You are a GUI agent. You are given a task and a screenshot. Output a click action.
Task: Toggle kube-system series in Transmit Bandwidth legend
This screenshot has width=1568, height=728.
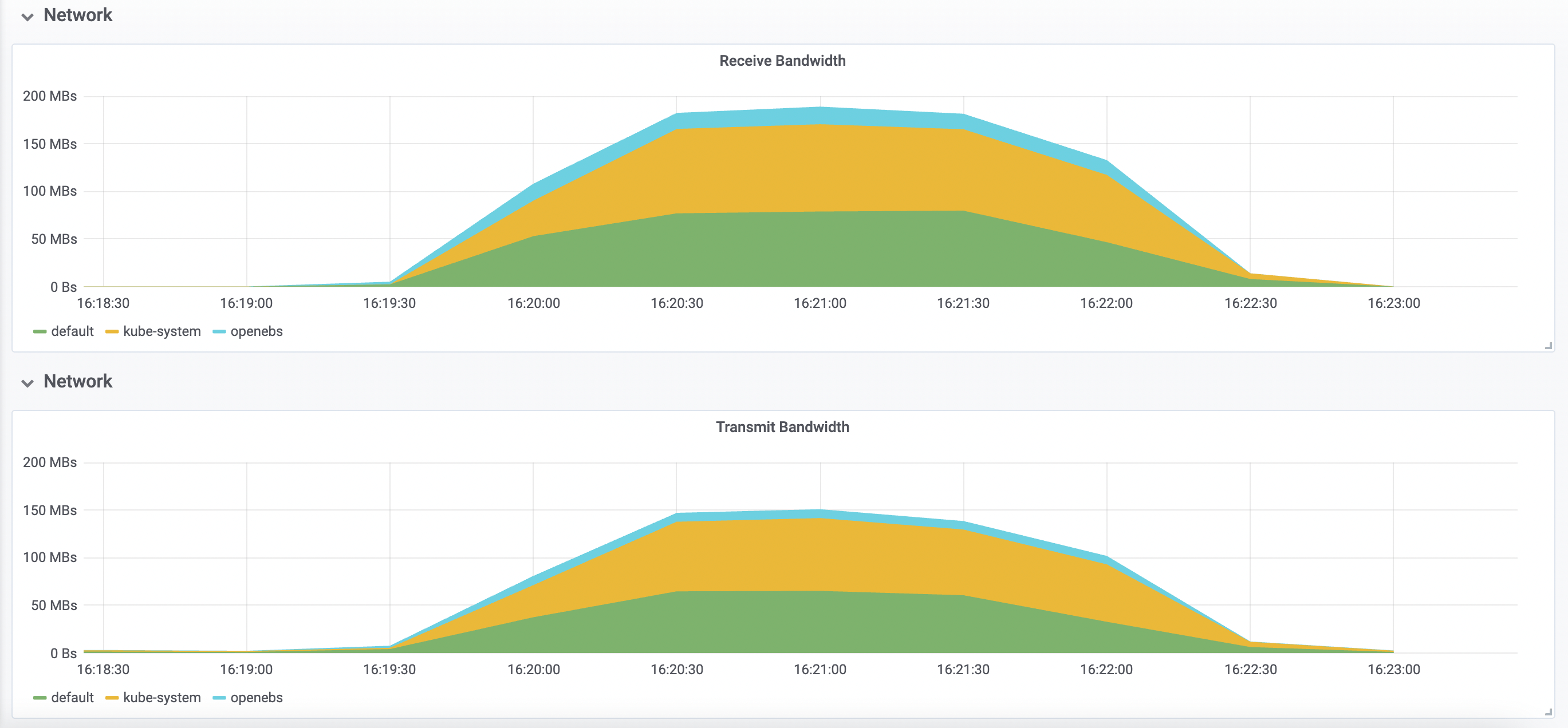pyautogui.click(x=162, y=698)
